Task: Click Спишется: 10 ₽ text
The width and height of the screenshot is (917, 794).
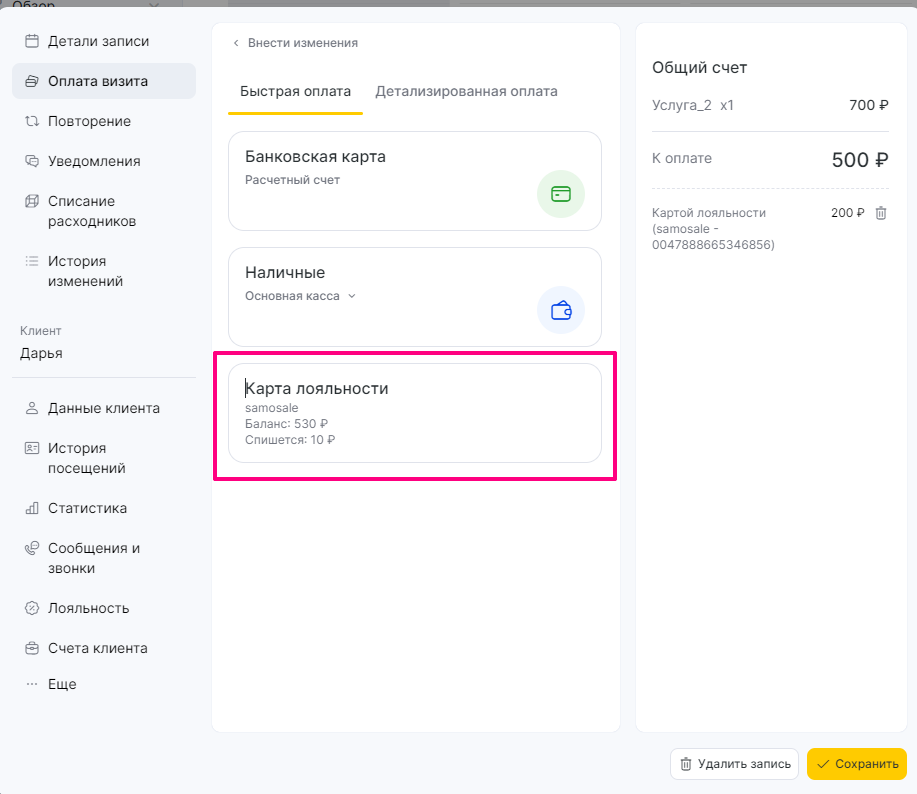Action: coord(290,440)
